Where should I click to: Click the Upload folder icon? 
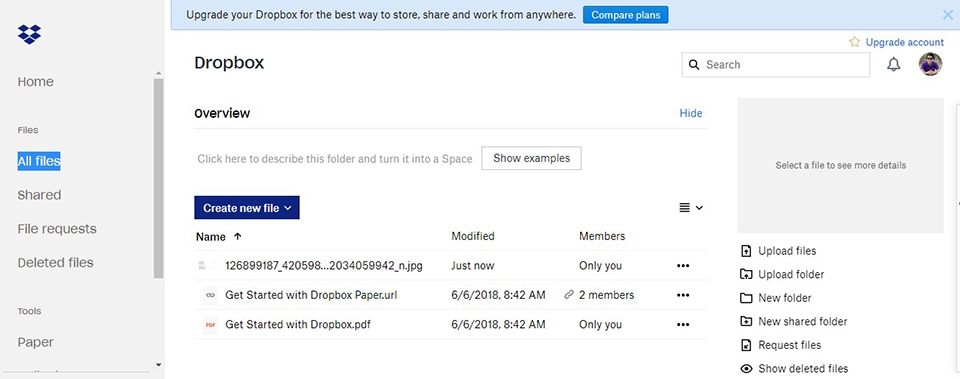click(x=746, y=274)
